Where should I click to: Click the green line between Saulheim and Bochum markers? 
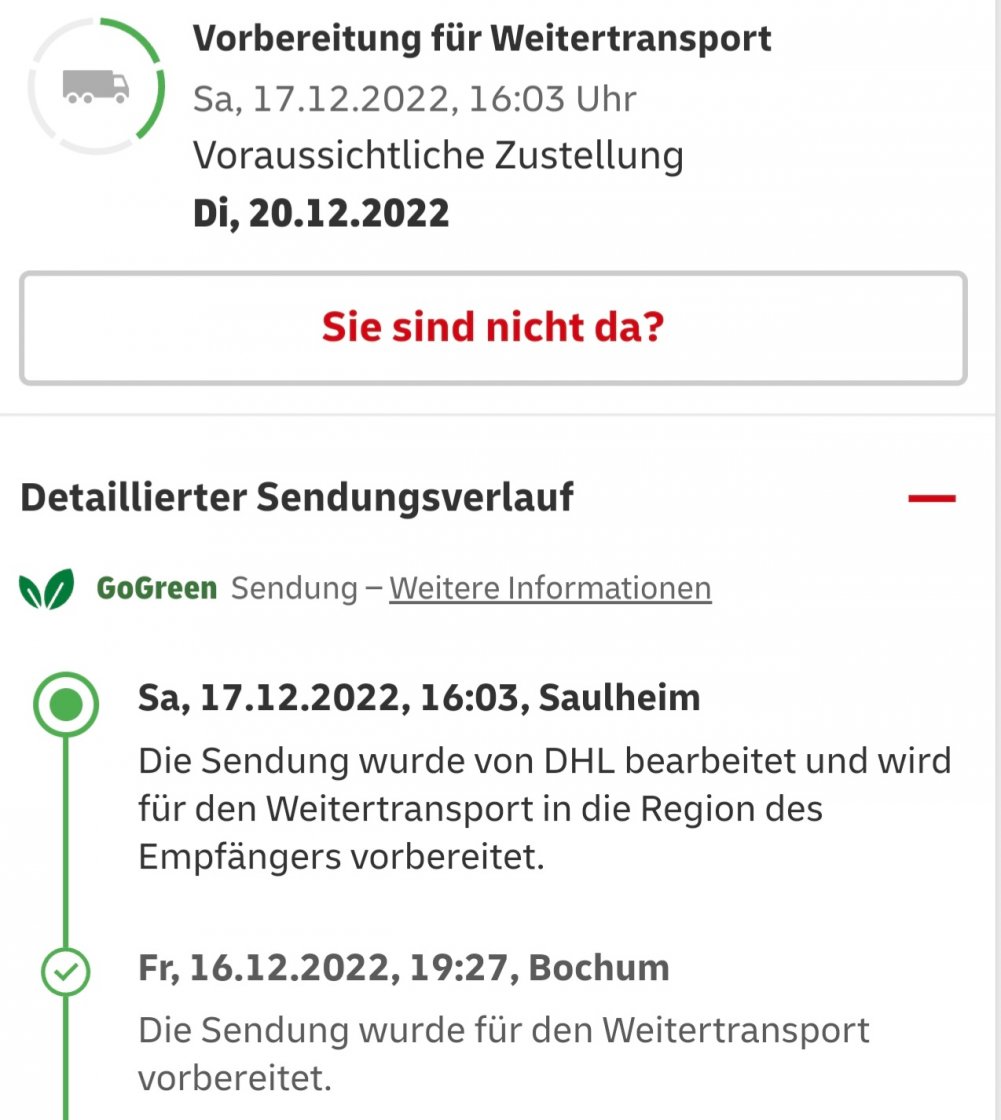66,840
